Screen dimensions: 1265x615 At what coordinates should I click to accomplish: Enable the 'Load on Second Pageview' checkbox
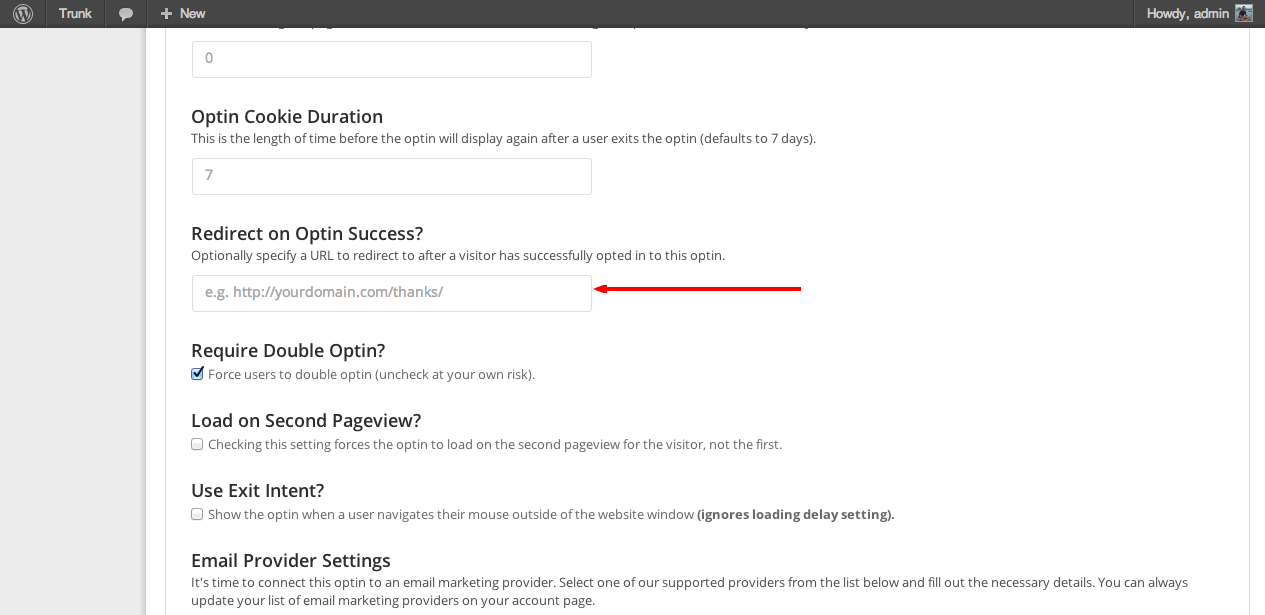tap(197, 443)
